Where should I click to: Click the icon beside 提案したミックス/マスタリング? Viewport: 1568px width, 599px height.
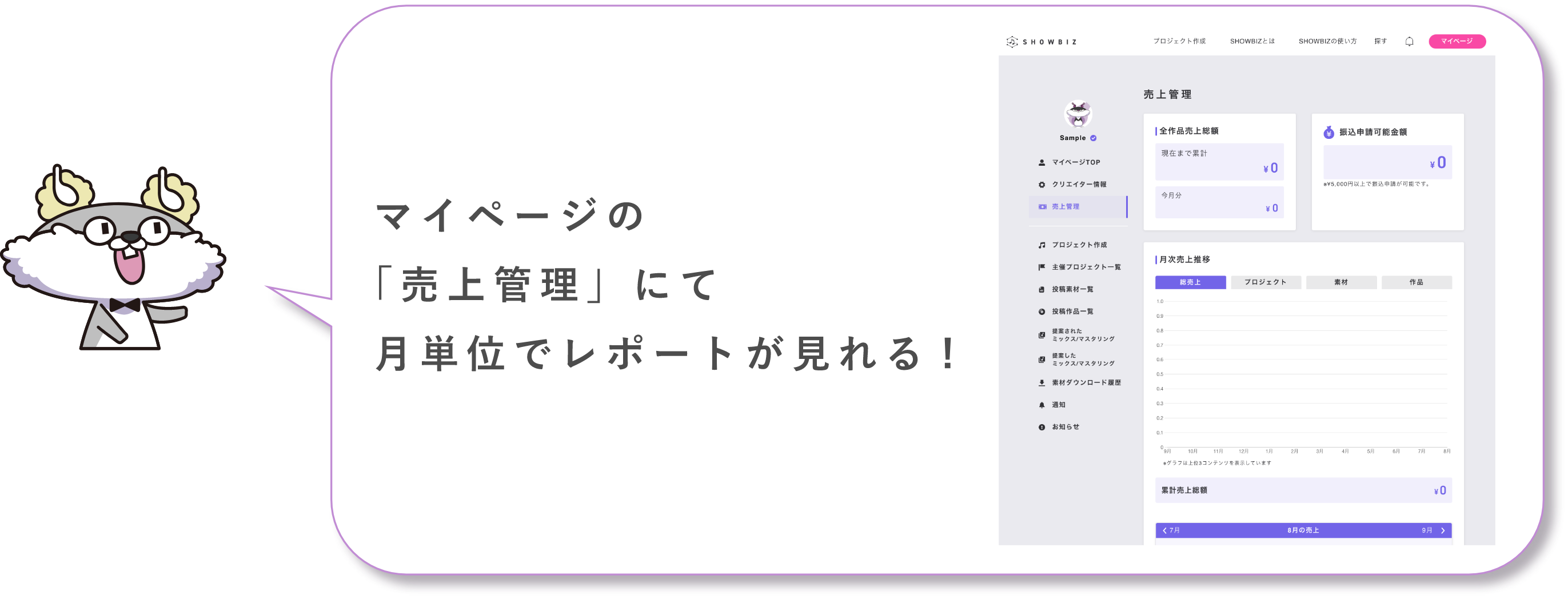(1042, 359)
